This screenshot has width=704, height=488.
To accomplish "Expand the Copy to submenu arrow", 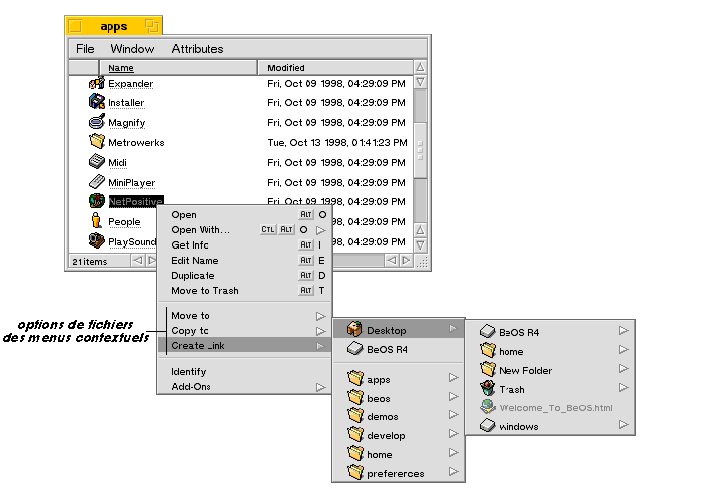I will pos(321,331).
